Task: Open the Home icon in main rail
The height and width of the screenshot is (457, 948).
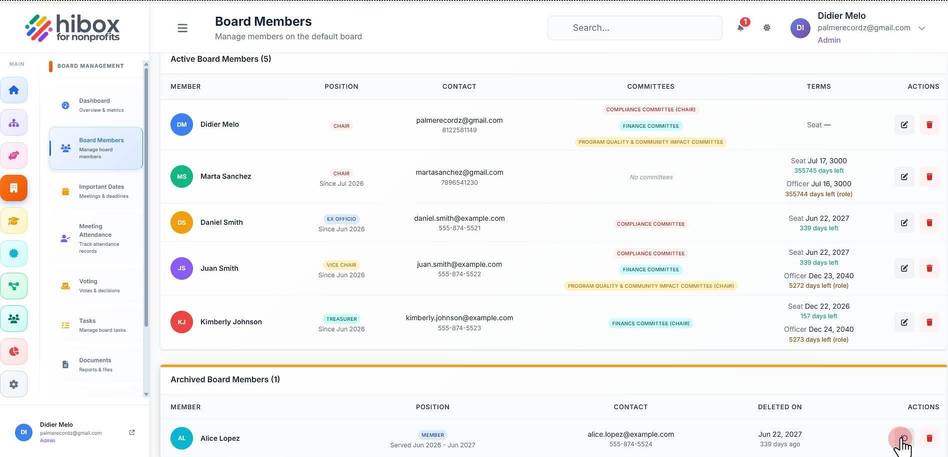Action: click(x=14, y=90)
